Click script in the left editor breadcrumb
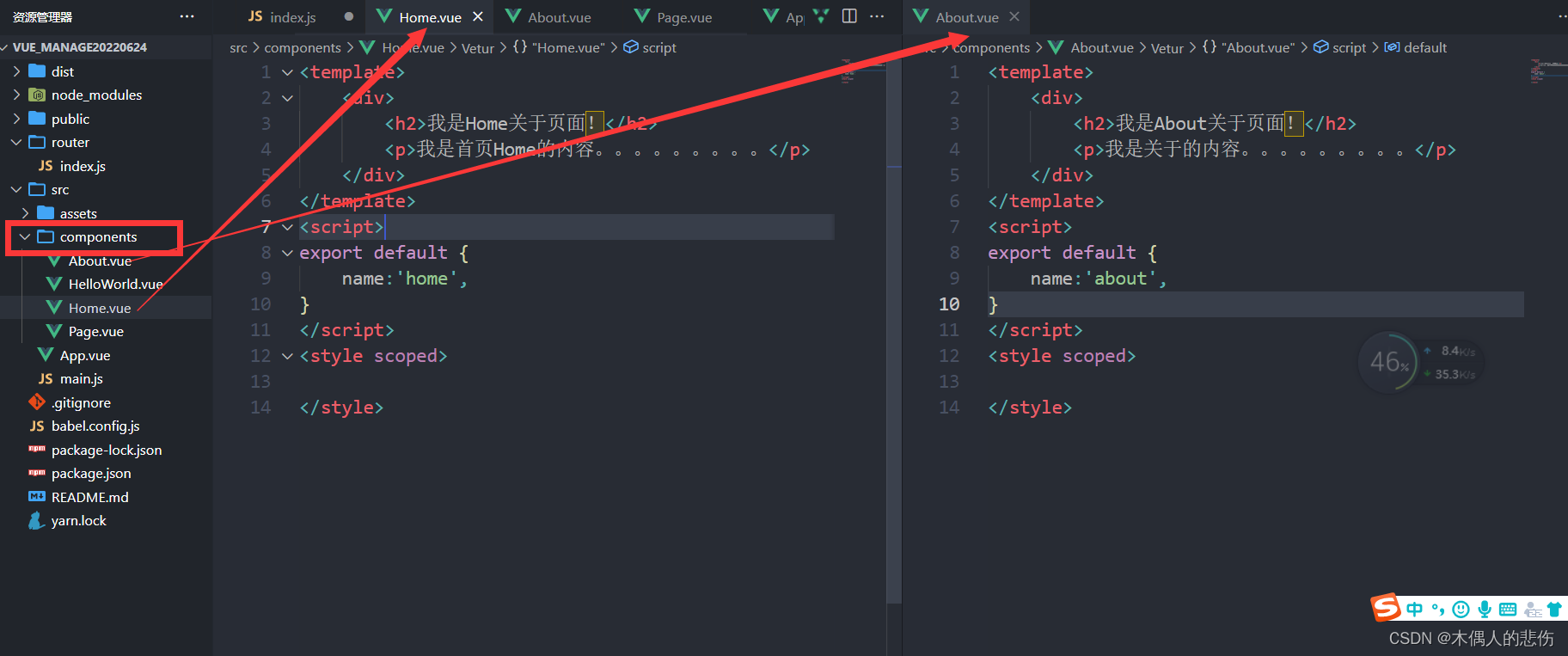The height and width of the screenshot is (656, 1568). click(x=659, y=48)
